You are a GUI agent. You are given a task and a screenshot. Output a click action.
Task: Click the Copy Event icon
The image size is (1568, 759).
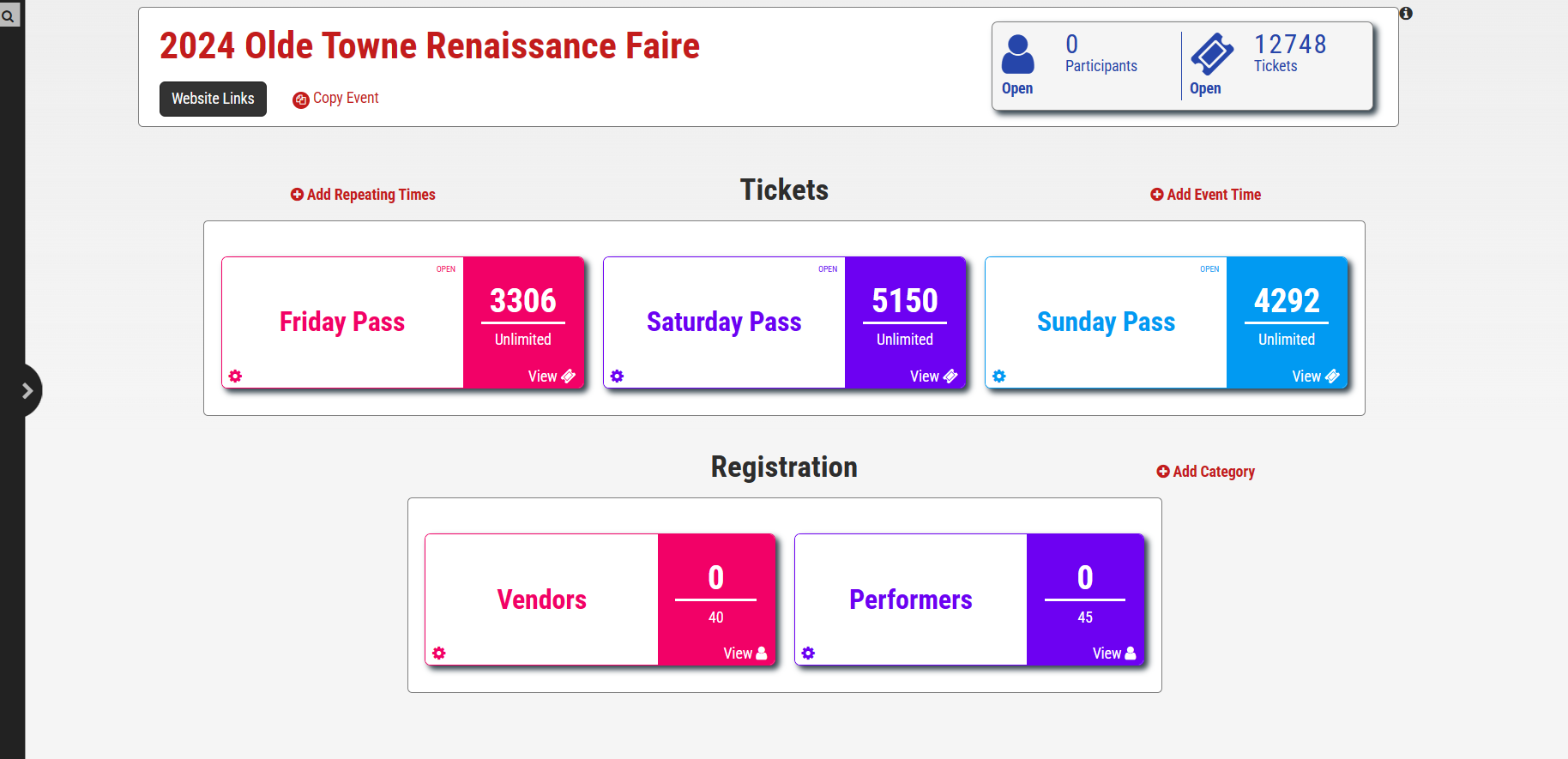click(x=300, y=99)
